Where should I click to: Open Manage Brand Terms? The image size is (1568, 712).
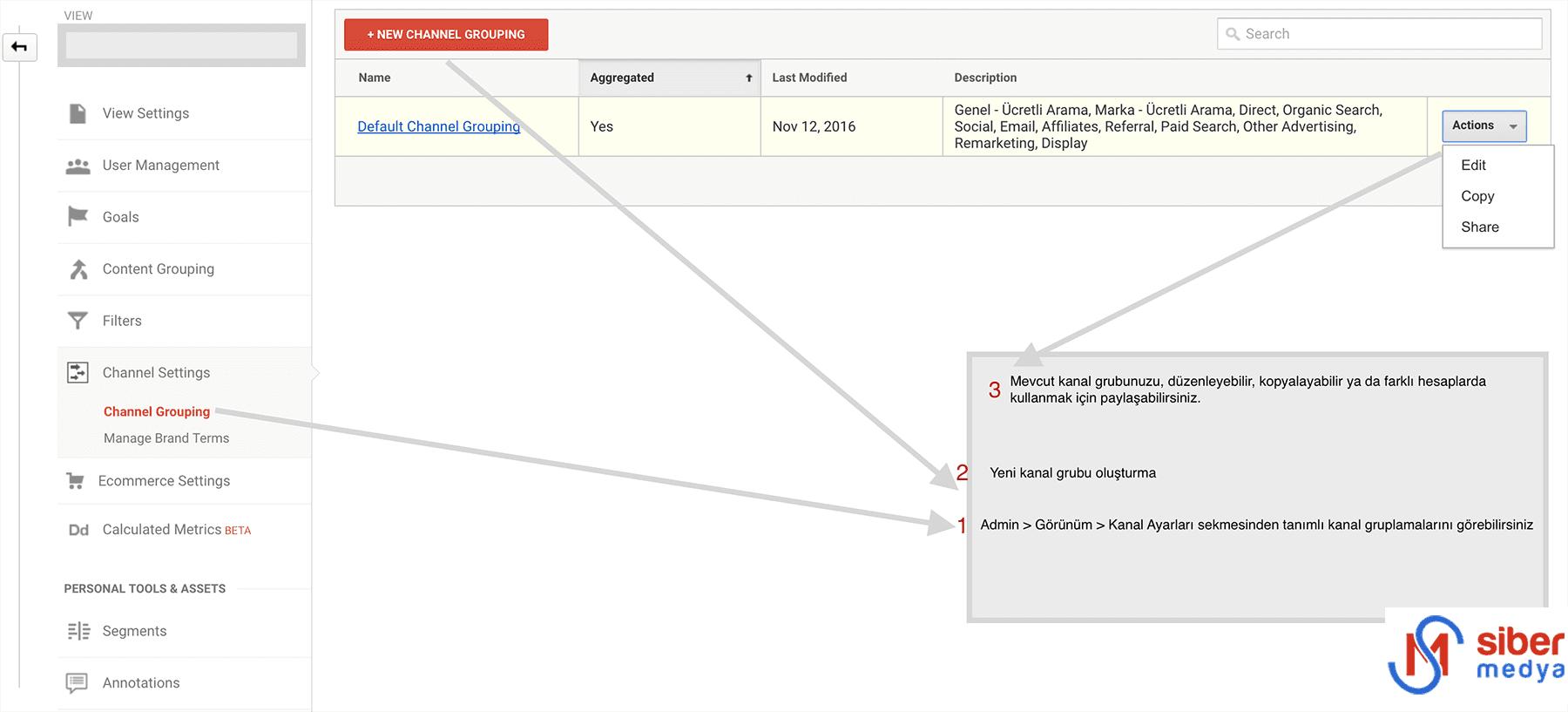pyautogui.click(x=166, y=438)
